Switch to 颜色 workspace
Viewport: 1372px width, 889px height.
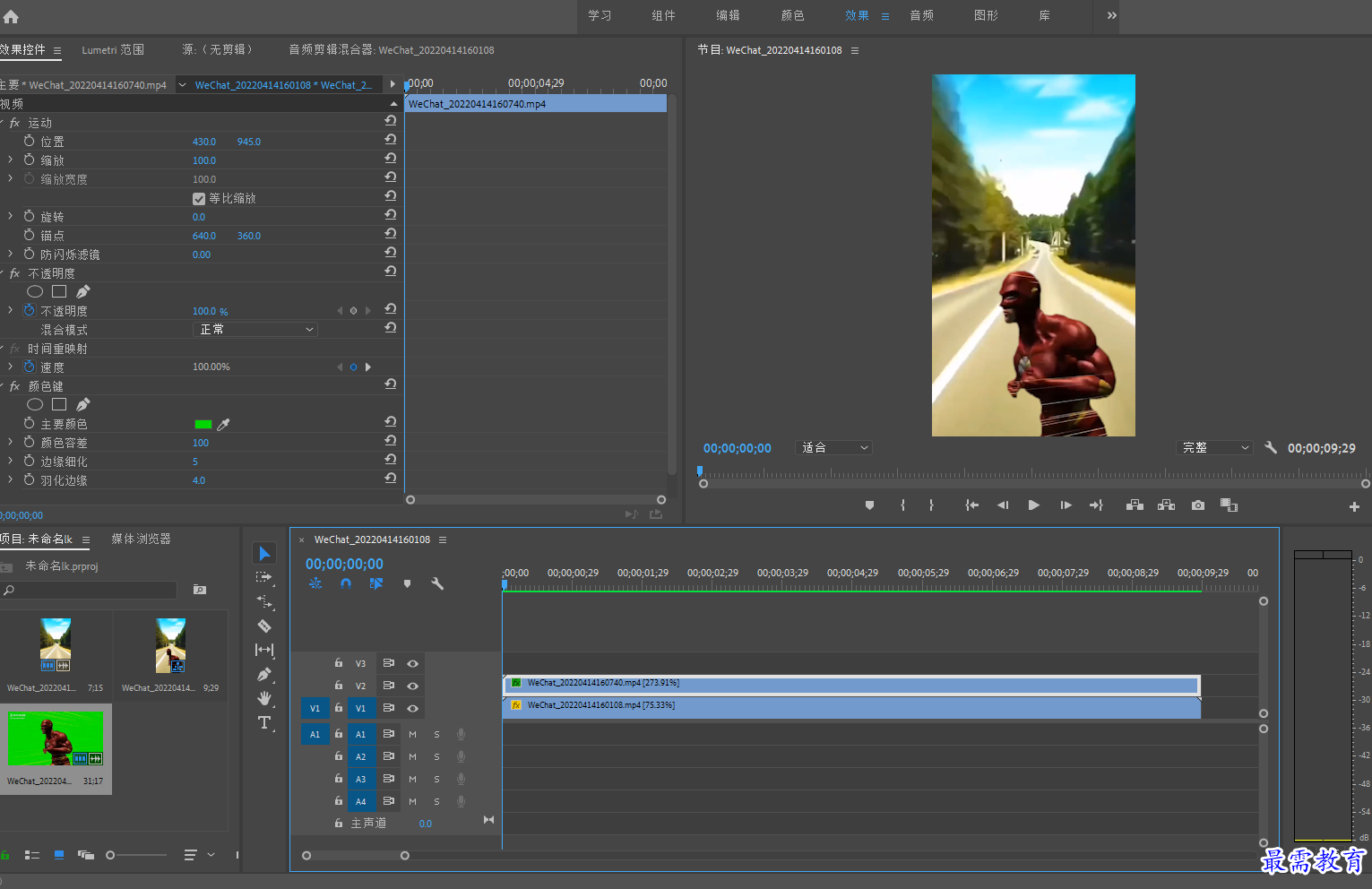(792, 15)
